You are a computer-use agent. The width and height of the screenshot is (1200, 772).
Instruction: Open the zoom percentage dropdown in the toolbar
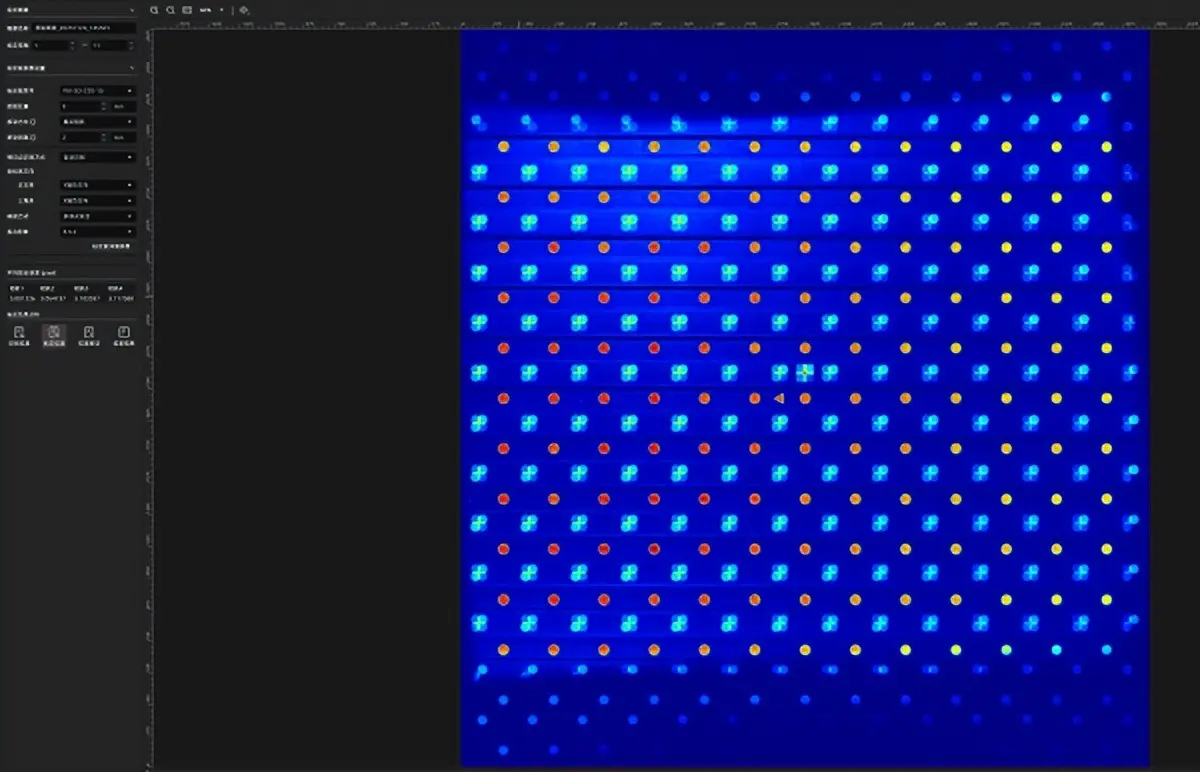[211, 10]
